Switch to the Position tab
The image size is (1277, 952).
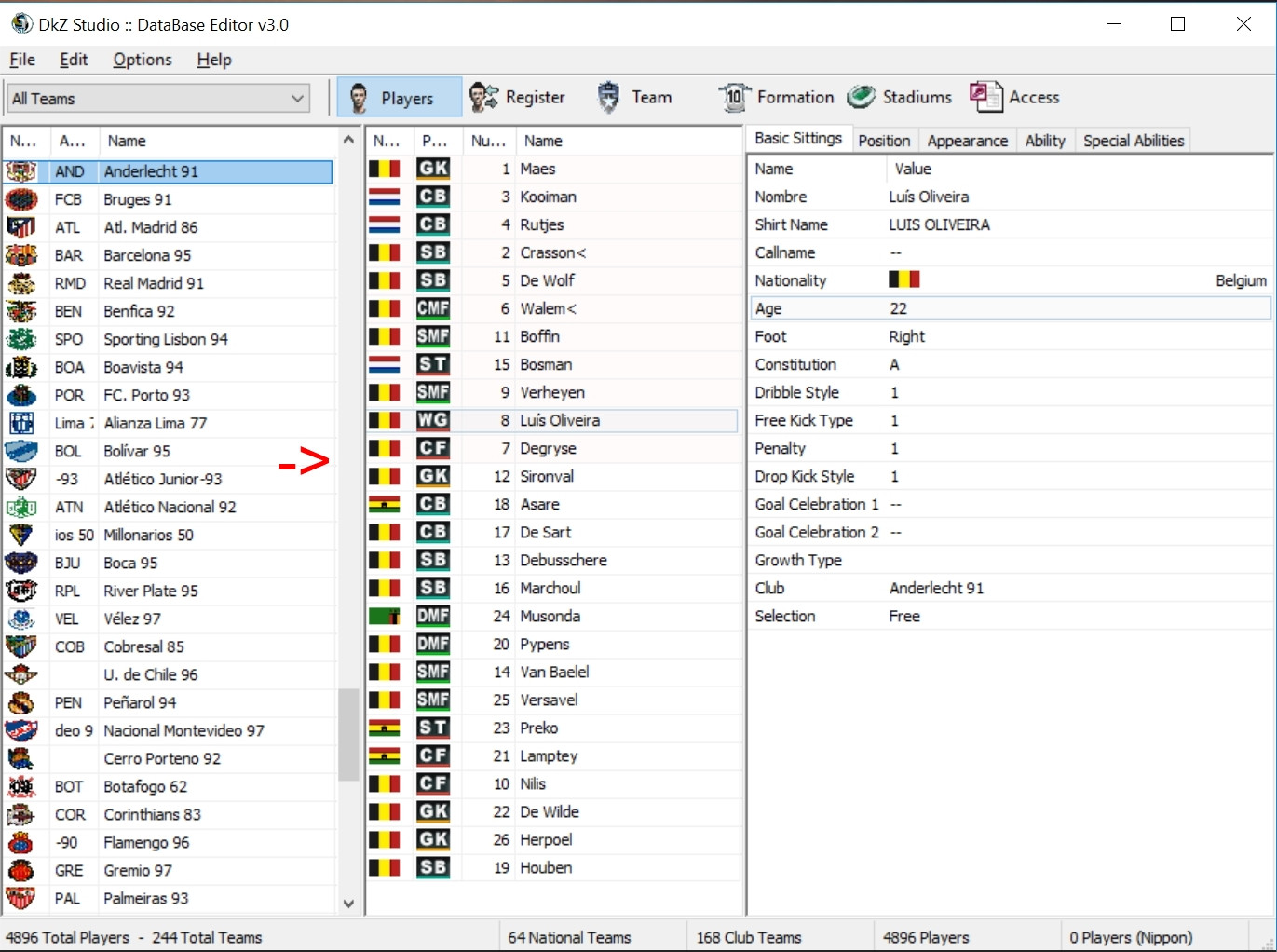click(x=884, y=141)
